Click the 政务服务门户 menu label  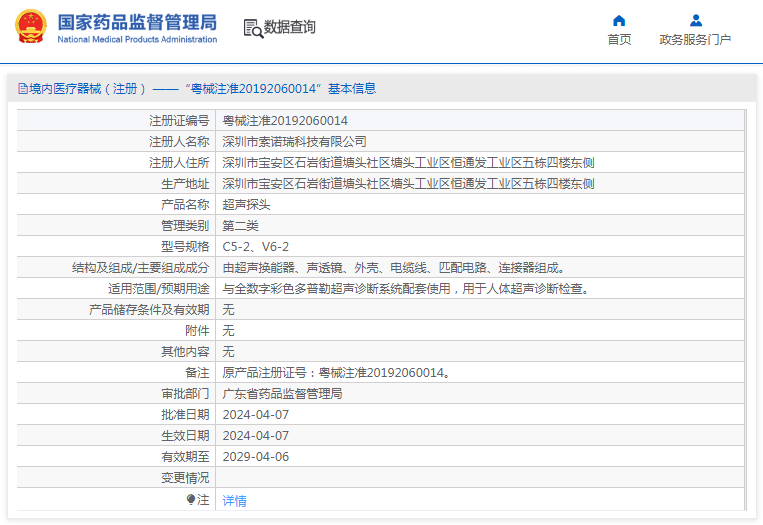pyautogui.click(x=695, y=40)
